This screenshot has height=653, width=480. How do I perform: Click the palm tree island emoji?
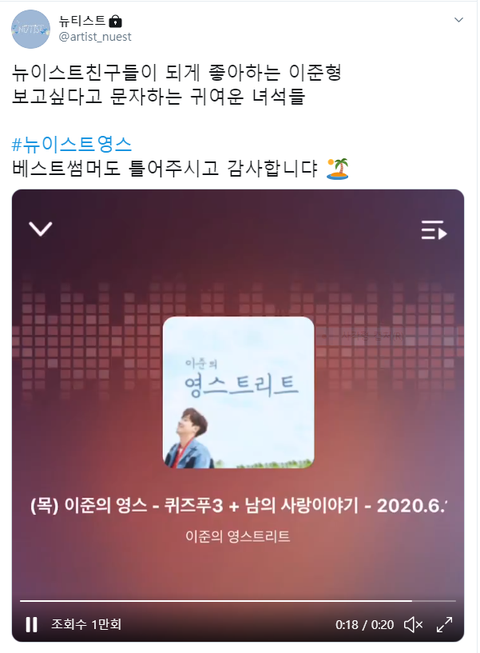[338, 169]
